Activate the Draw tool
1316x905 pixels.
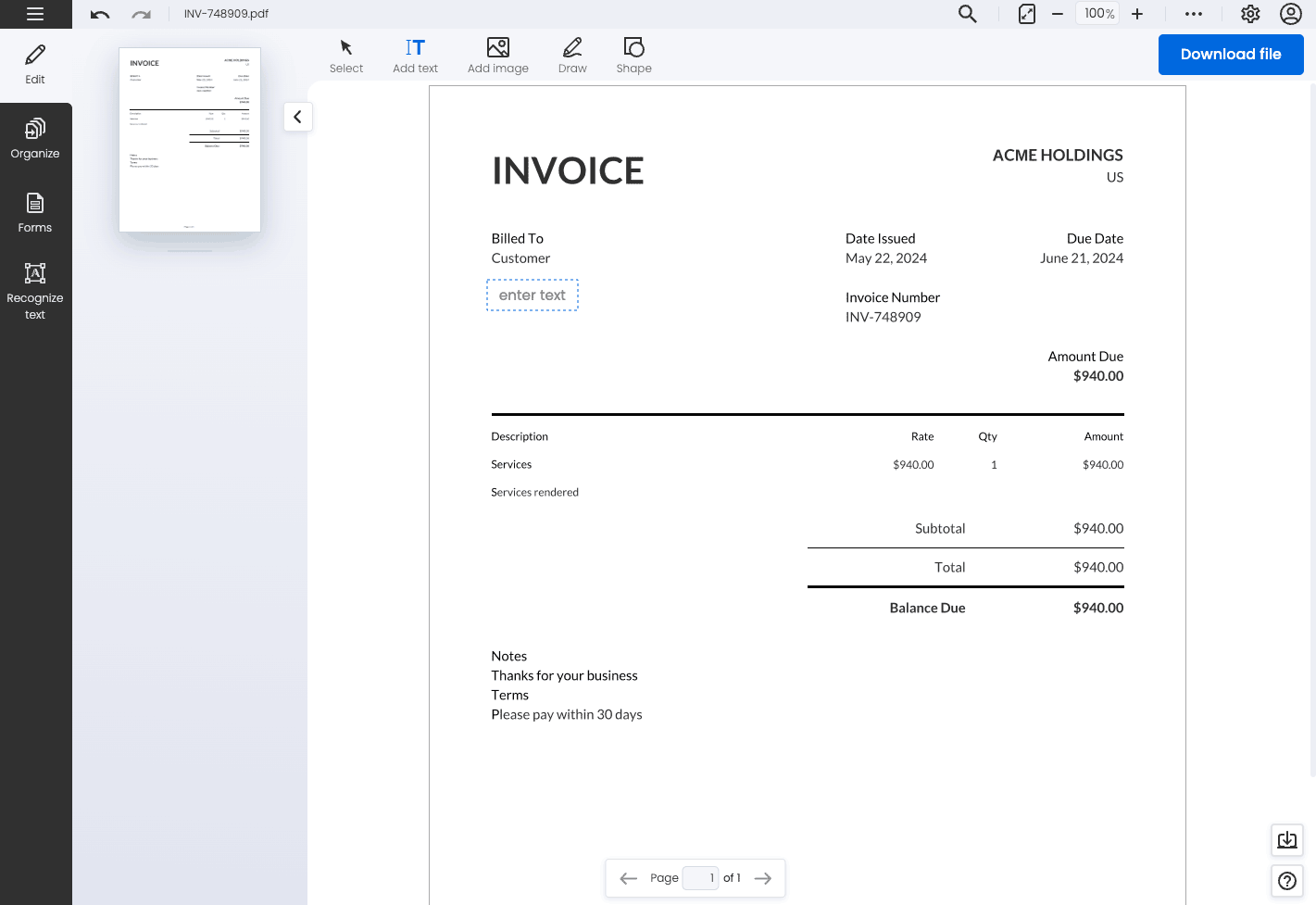[x=571, y=54]
